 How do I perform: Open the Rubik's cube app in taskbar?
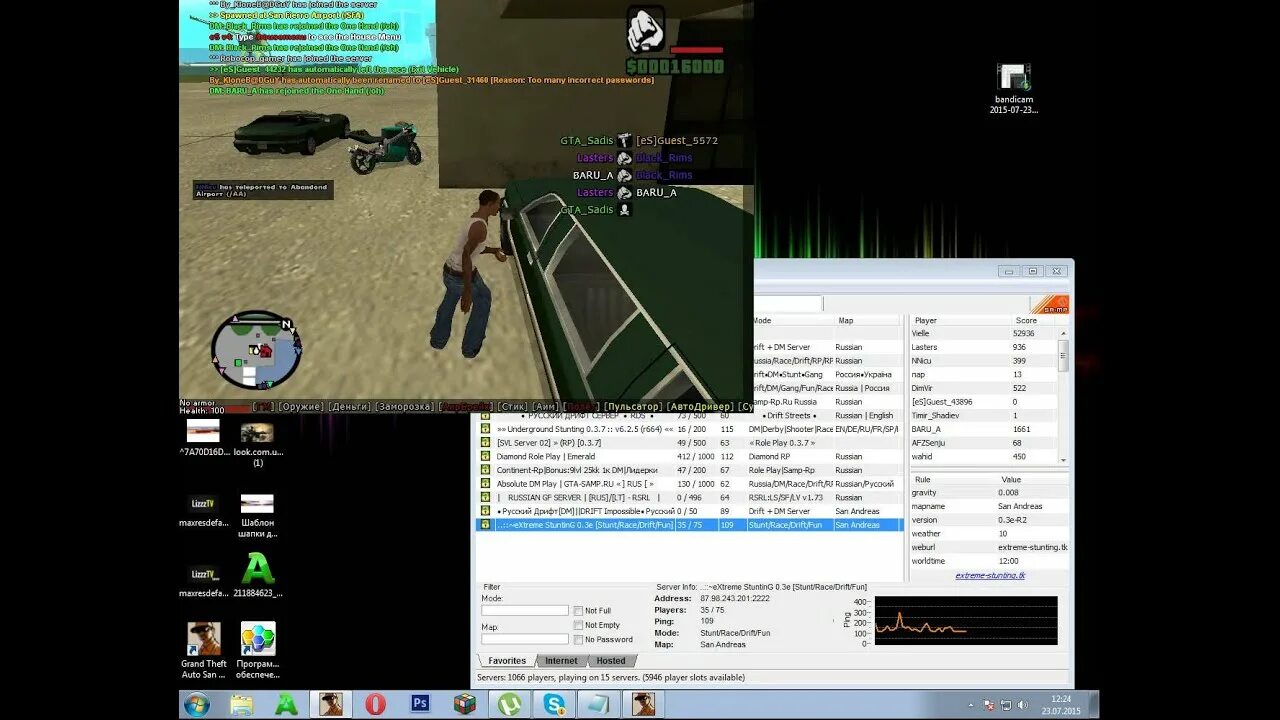(465, 704)
